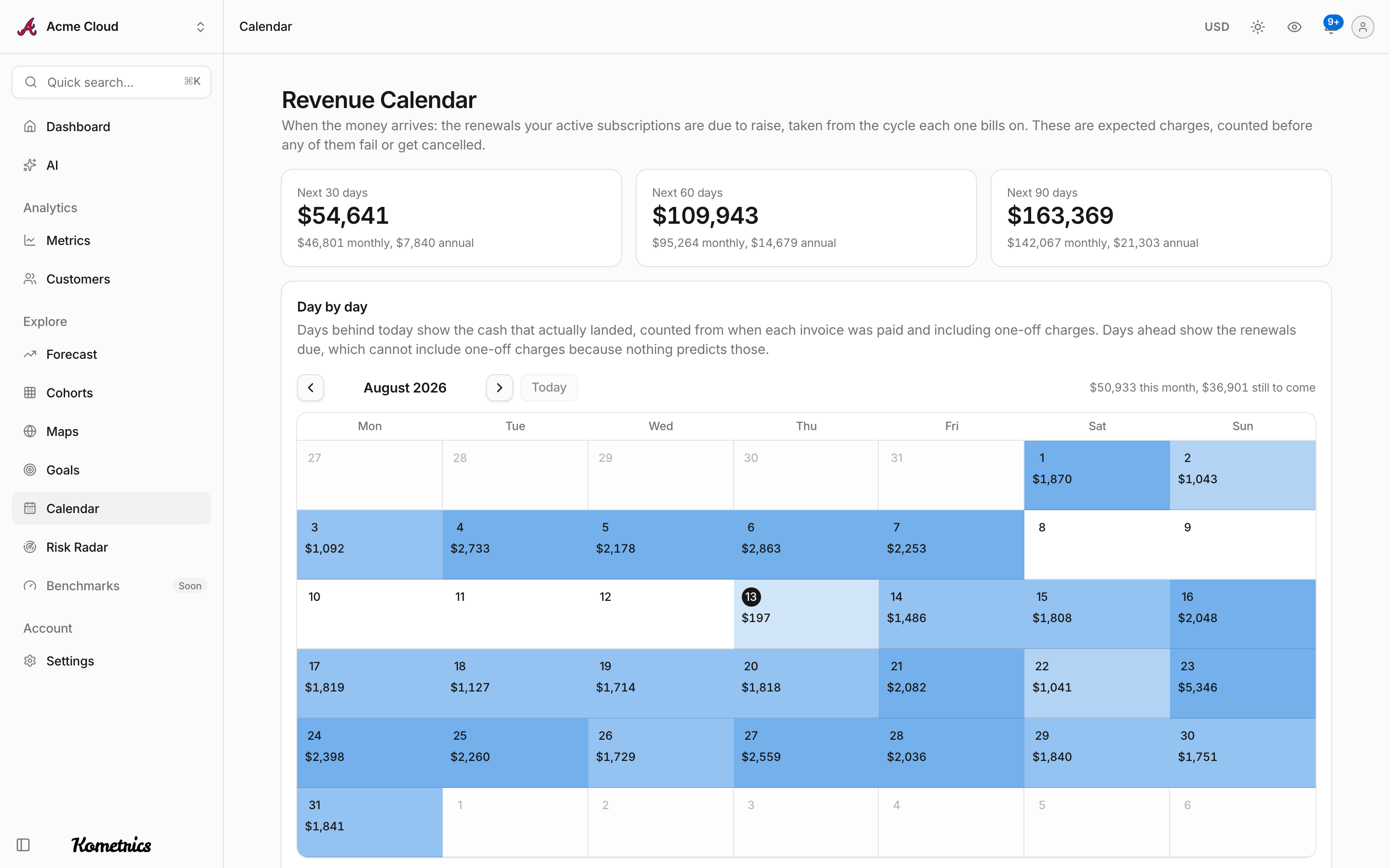Viewport: 1389px width, 868px height.
Task: Click the Benchmarks gauge icon
Action: pos(30,585)
